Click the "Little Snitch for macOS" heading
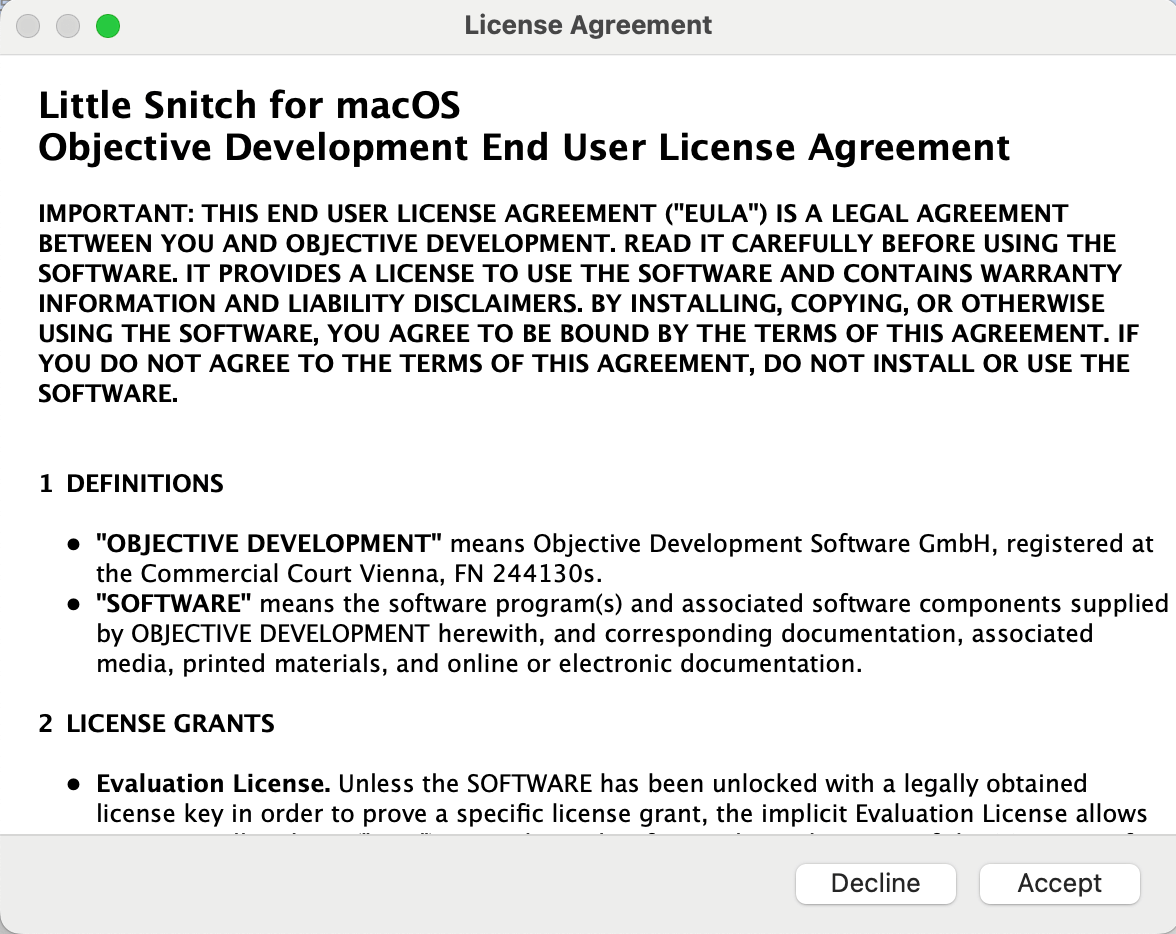The width and height of the screenshot is (1176, 934). [249, 105]
